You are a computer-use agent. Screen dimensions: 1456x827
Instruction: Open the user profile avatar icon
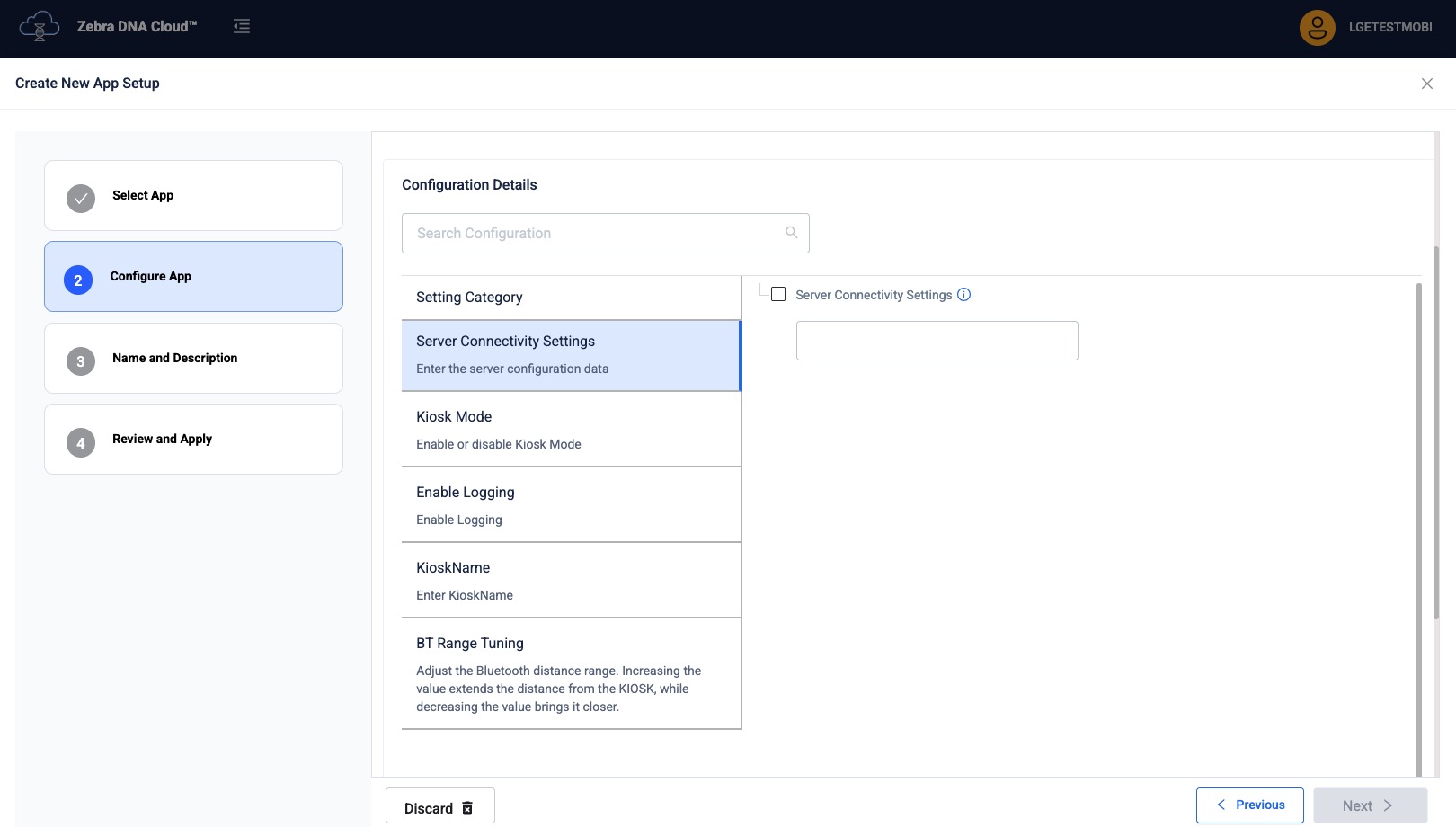1317,28
